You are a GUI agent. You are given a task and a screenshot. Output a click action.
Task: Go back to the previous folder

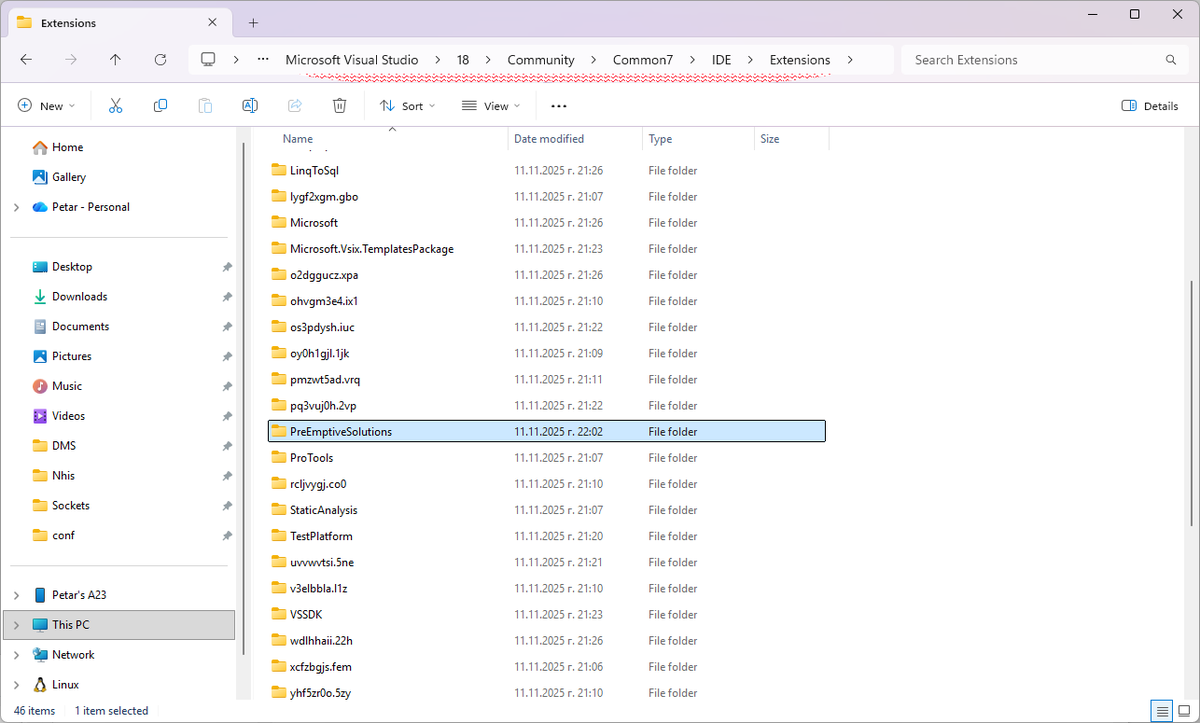click(x=26, y=60)
